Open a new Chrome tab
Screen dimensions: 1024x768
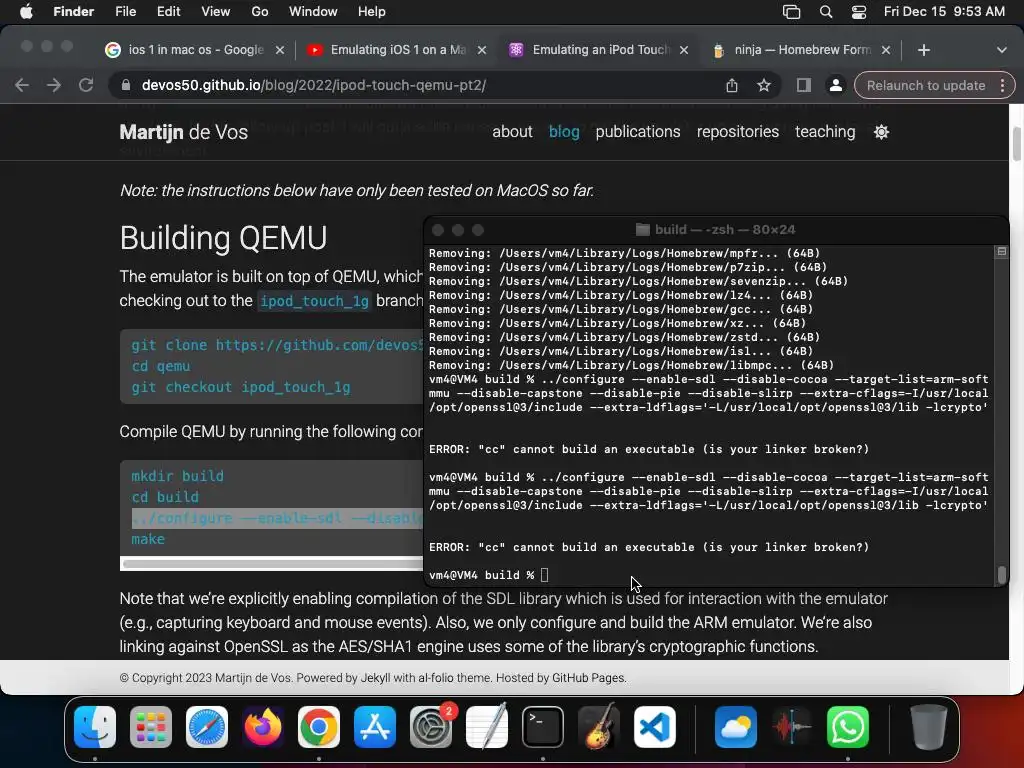[x=923, y=50]
